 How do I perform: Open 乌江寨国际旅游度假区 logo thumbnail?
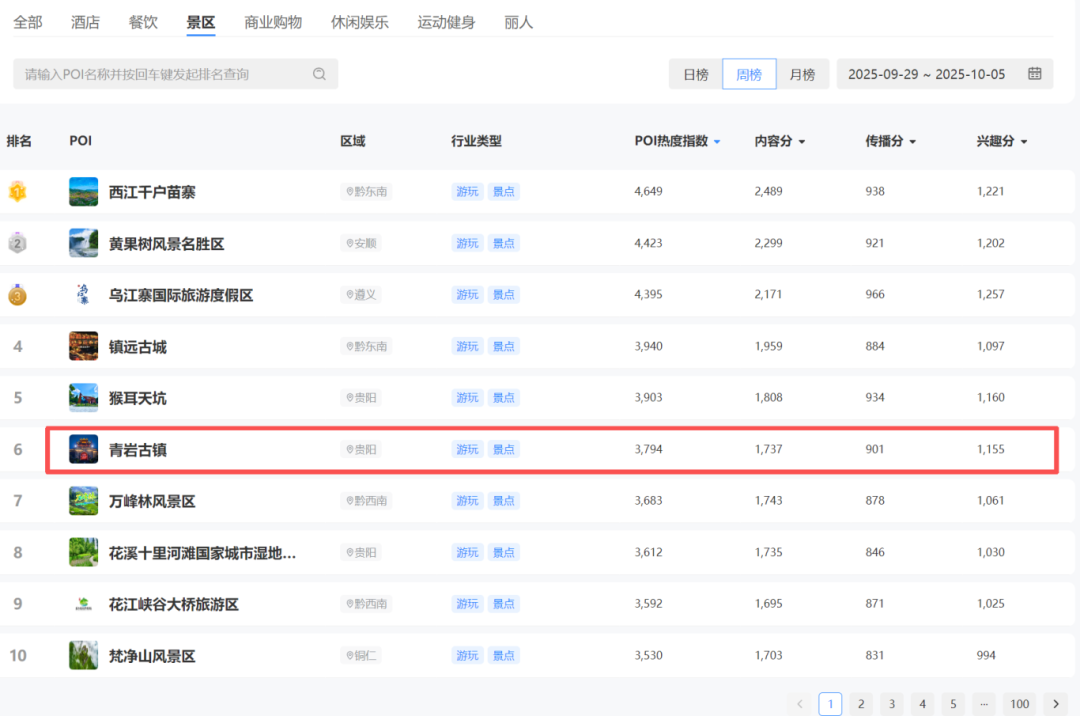[x=84, y=295]
